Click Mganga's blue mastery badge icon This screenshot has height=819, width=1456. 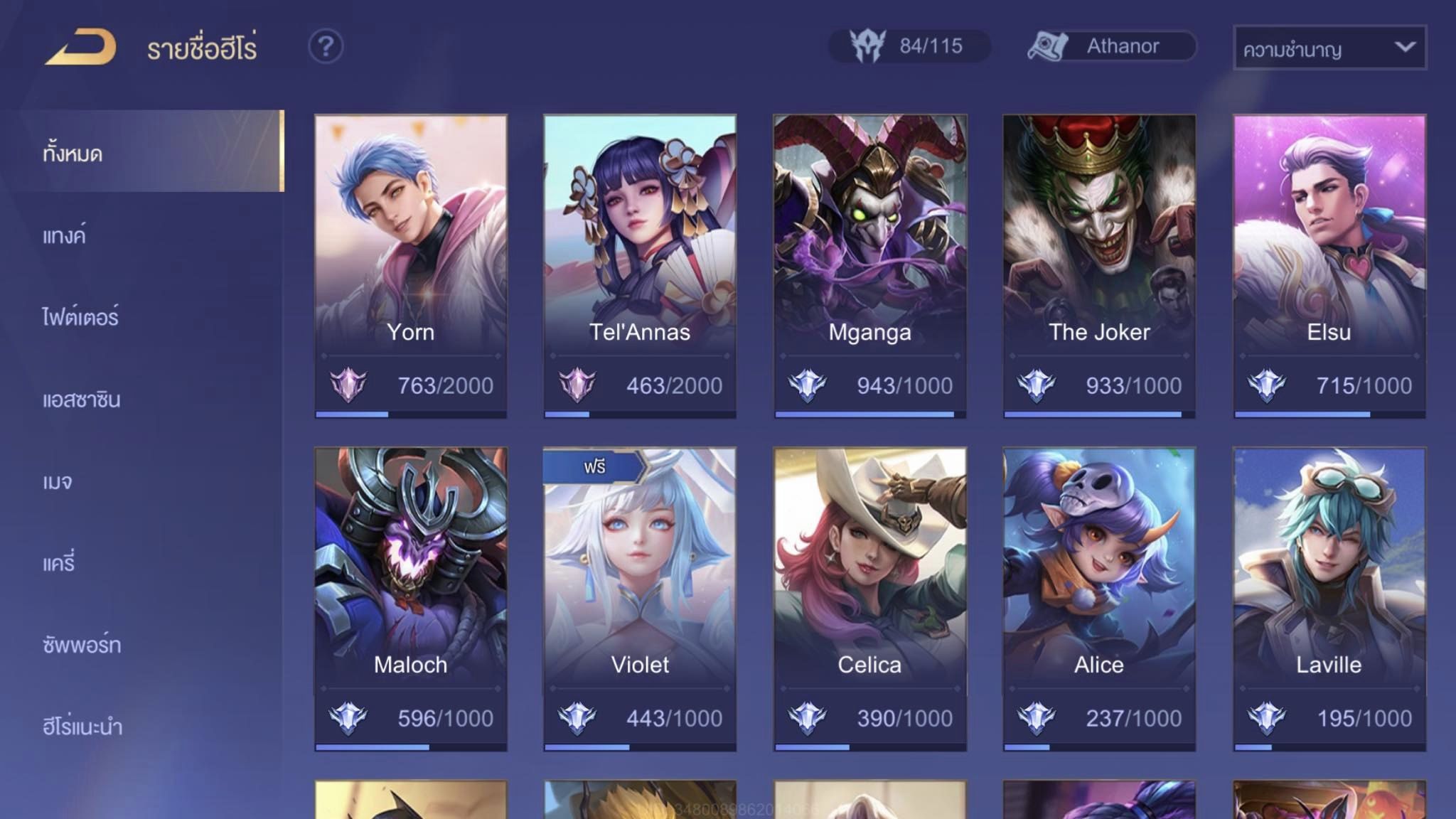click(808, 385)
